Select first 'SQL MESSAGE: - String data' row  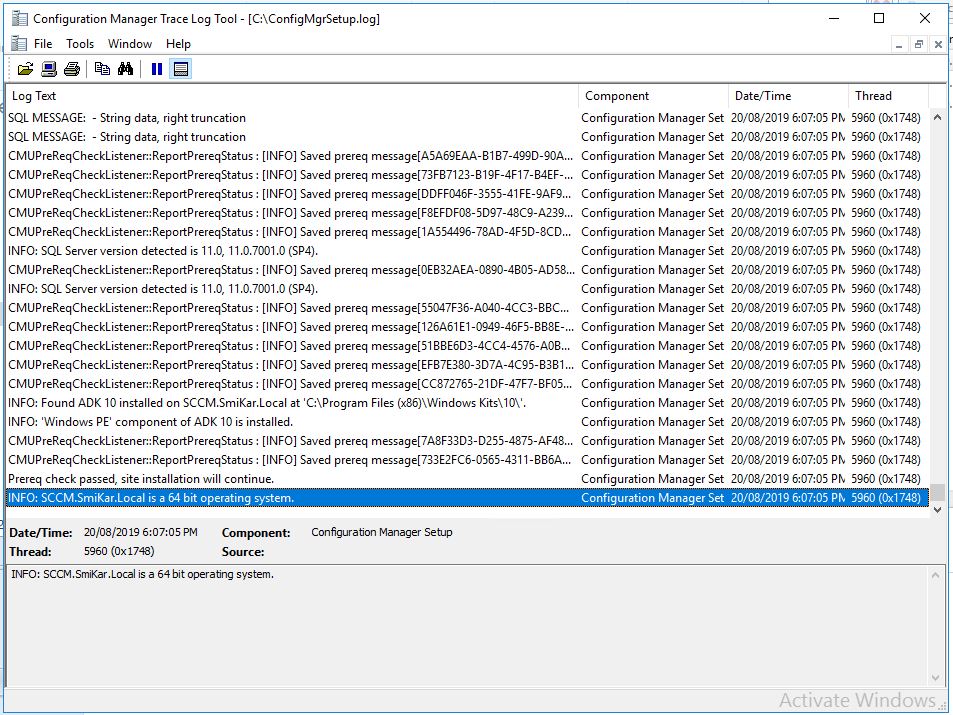(x=467, y=118)
